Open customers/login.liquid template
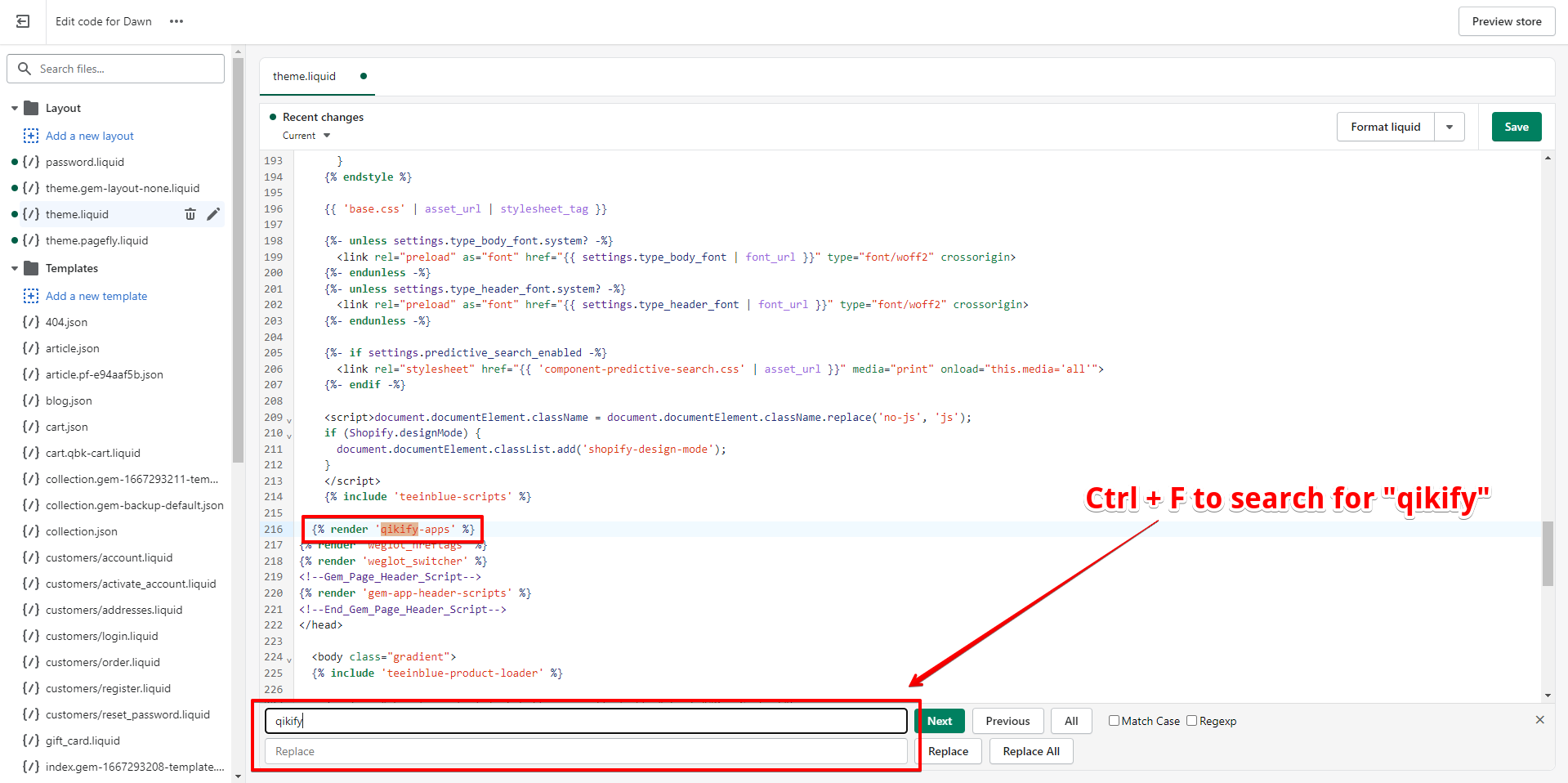The height and width of the screenshot is (783, 1568). (102, 636)
